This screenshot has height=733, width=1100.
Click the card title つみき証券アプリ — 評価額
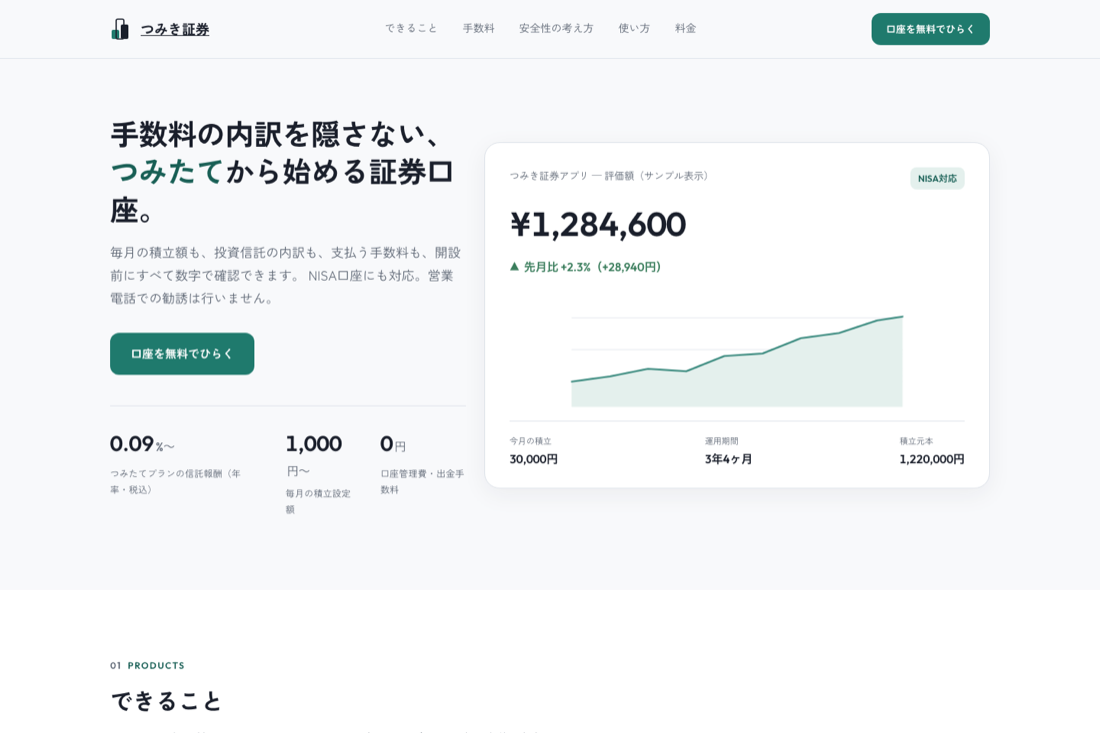[609, 176]
